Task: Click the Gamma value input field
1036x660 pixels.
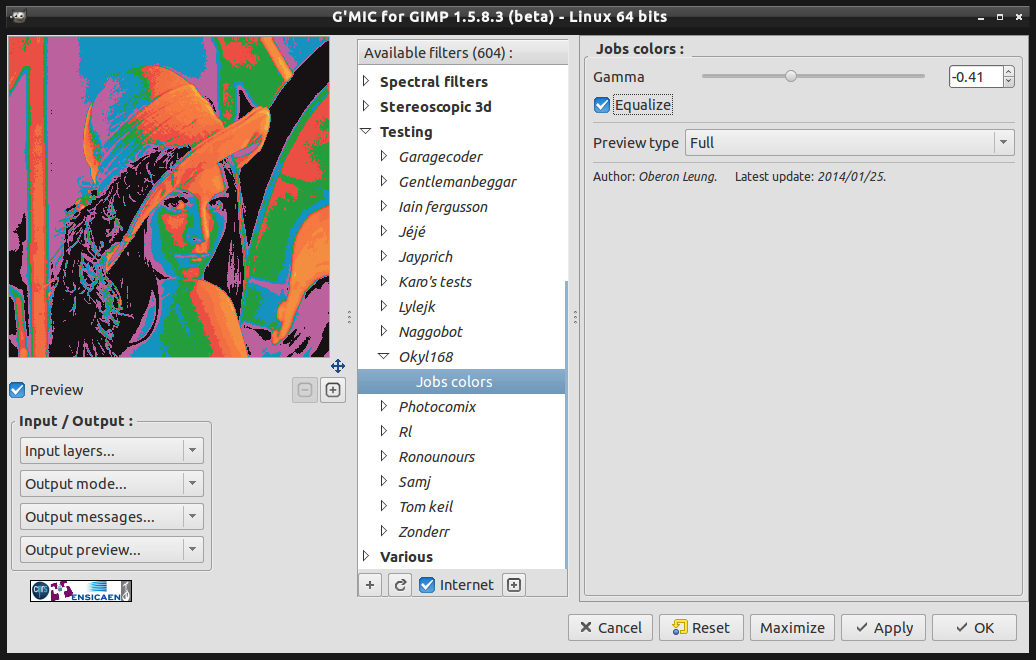Action: (x=976, y=77)
